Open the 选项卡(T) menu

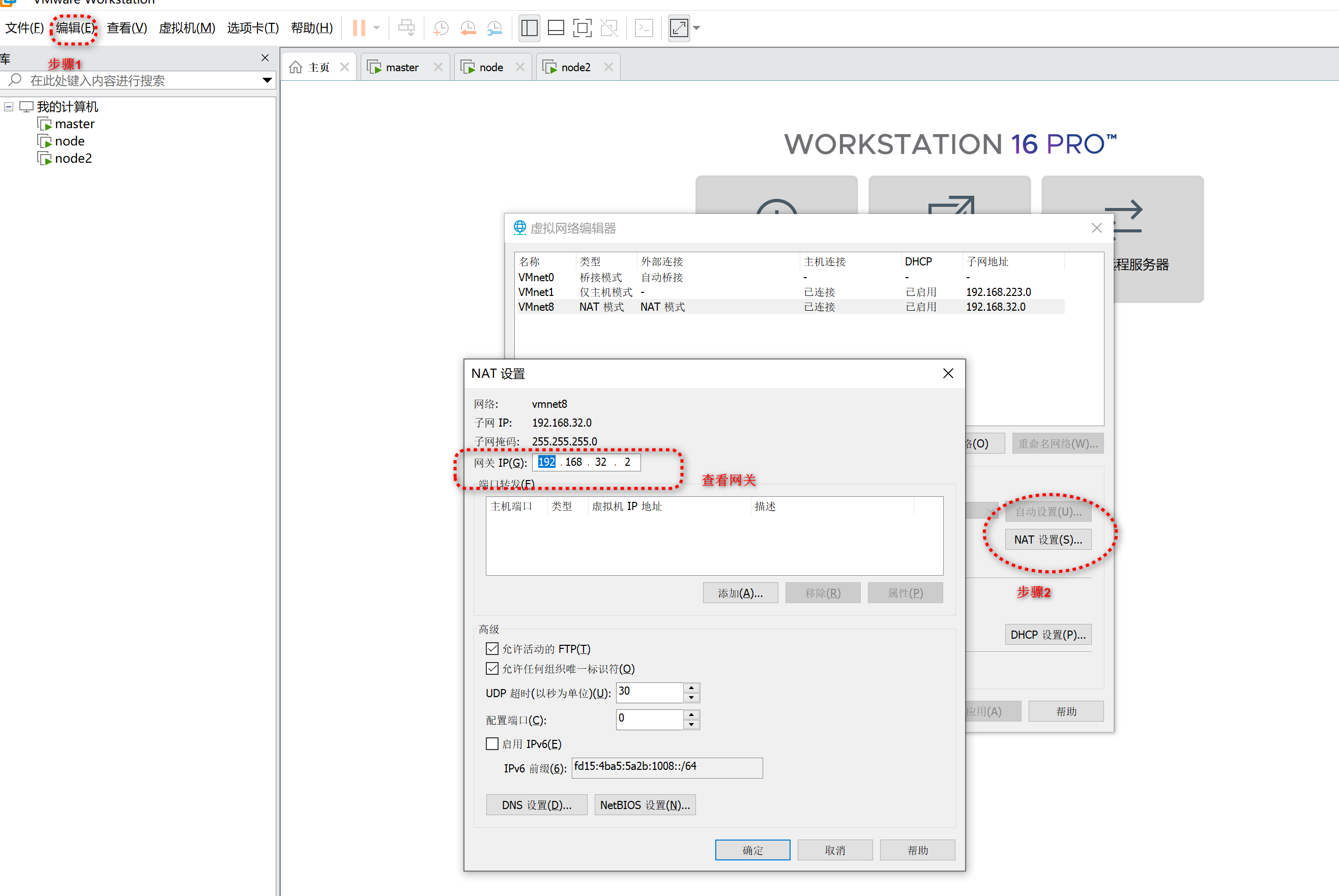point(253,27)
